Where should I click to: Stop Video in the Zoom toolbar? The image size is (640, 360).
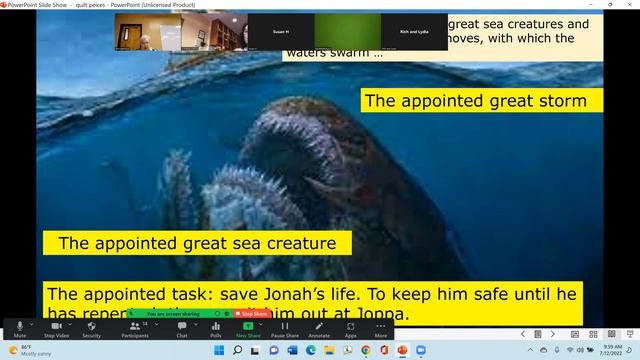pos(56,329)
